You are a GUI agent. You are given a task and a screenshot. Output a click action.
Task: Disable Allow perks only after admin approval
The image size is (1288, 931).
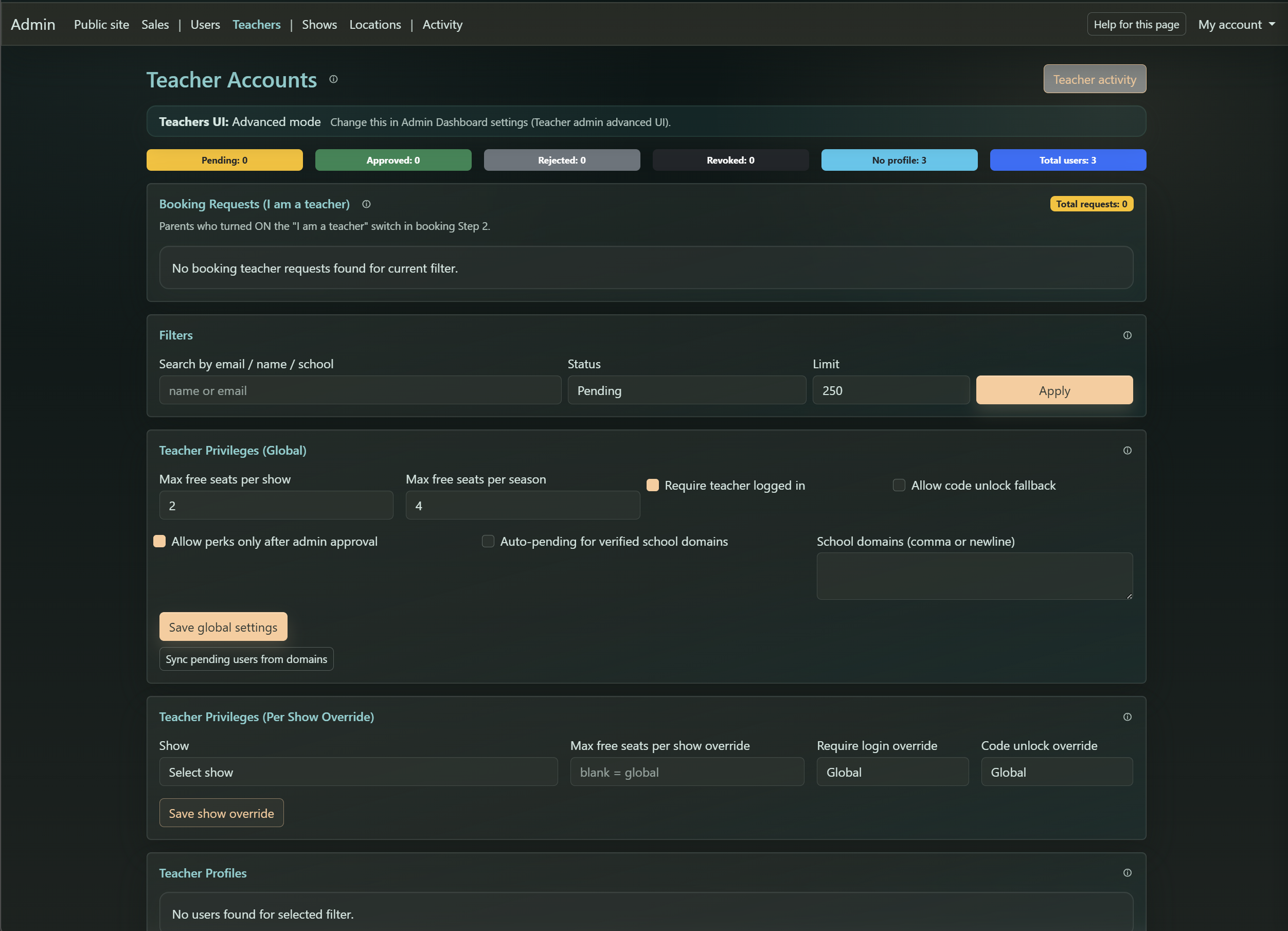tap(159, 541)
